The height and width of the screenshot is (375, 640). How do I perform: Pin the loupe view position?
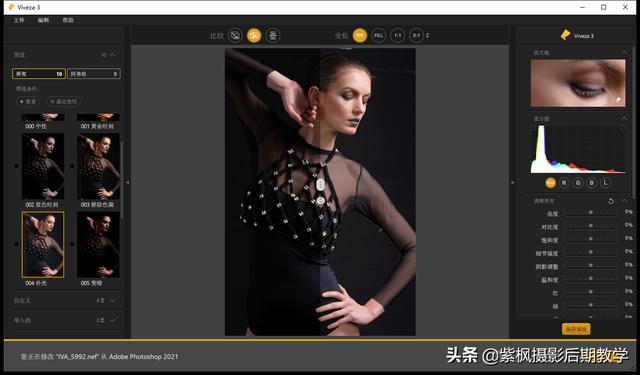(618, 100)
